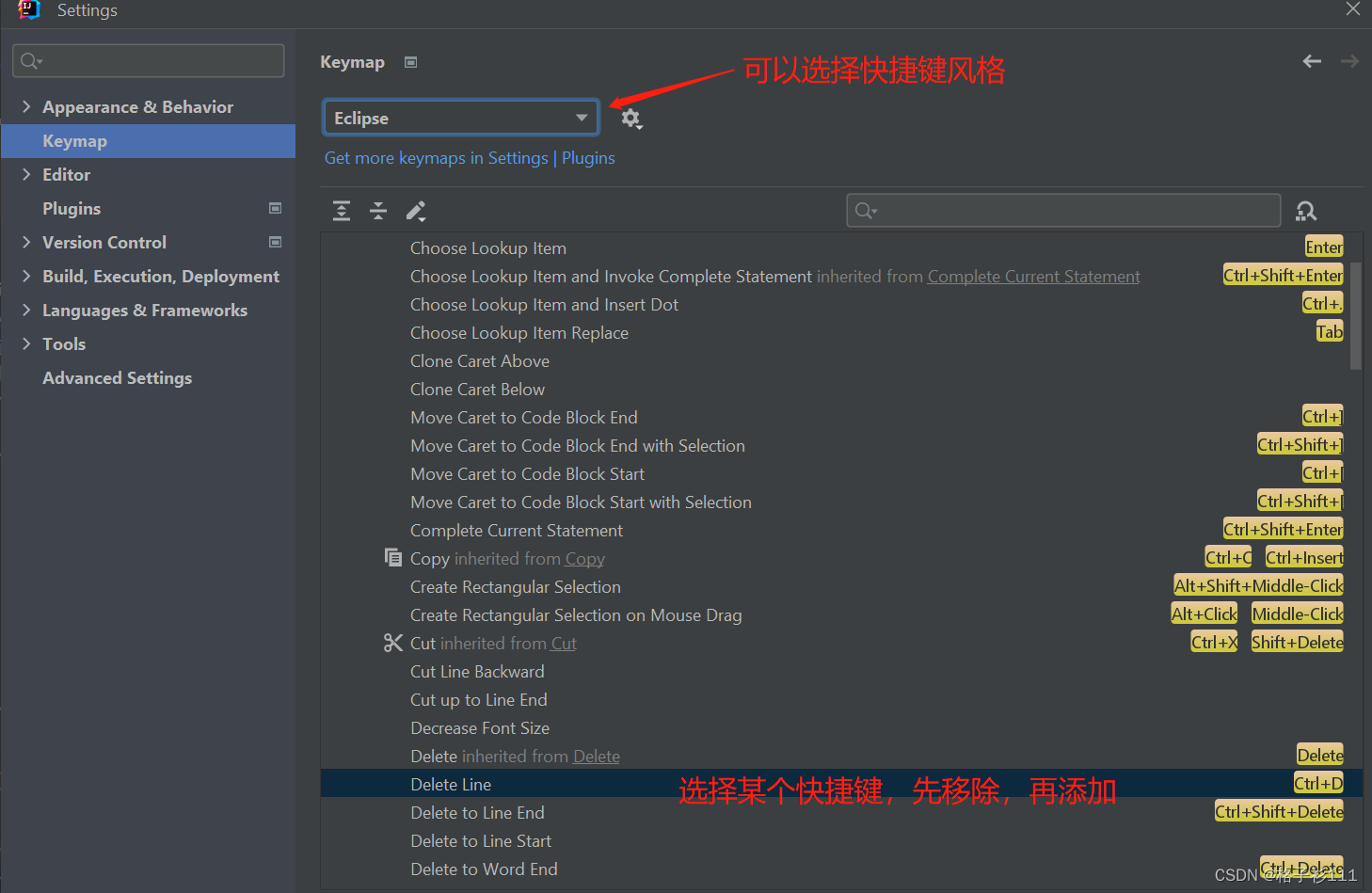Expand Build, Execution, Deployment chevron
The image size is (1372, 893).
[26, 276]
